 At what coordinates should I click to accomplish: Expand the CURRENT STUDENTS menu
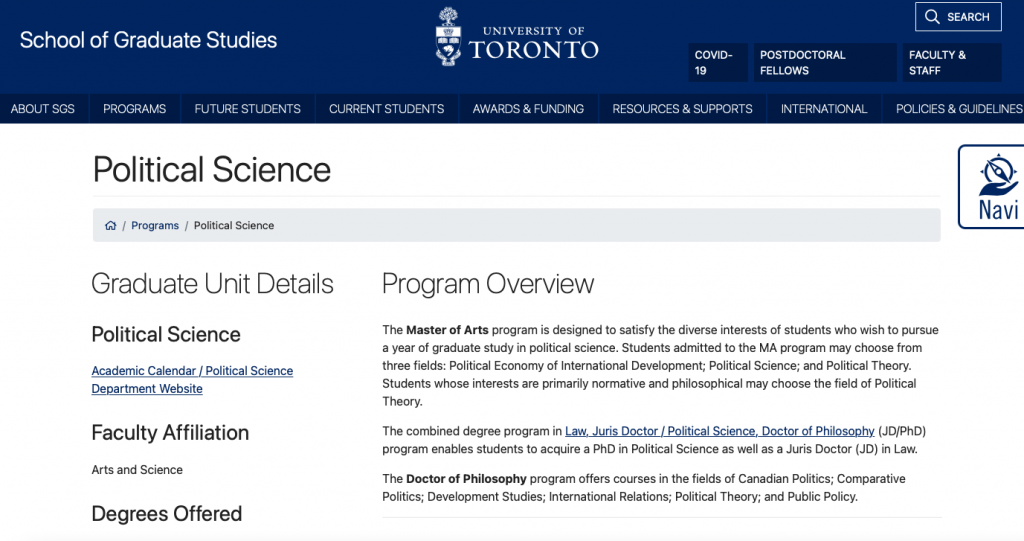[386, 109]
